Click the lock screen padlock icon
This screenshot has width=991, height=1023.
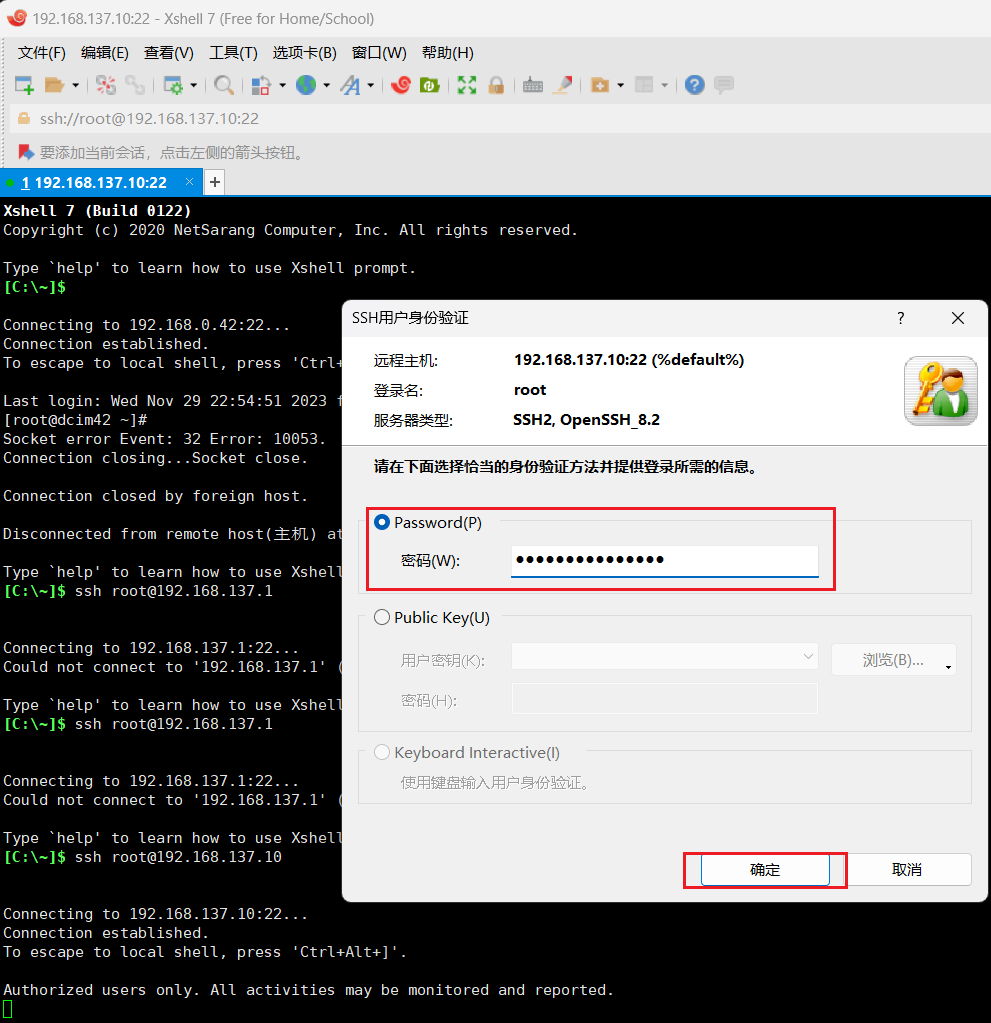coord(496,85)
